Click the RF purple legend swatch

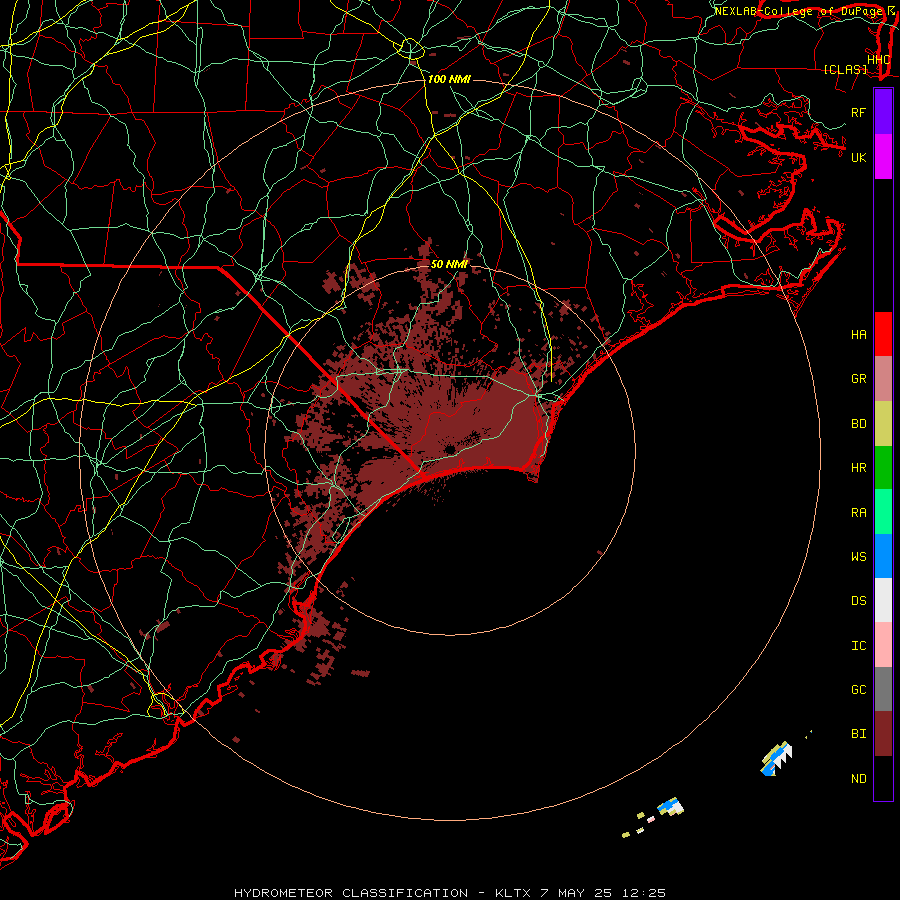(883, 112)
